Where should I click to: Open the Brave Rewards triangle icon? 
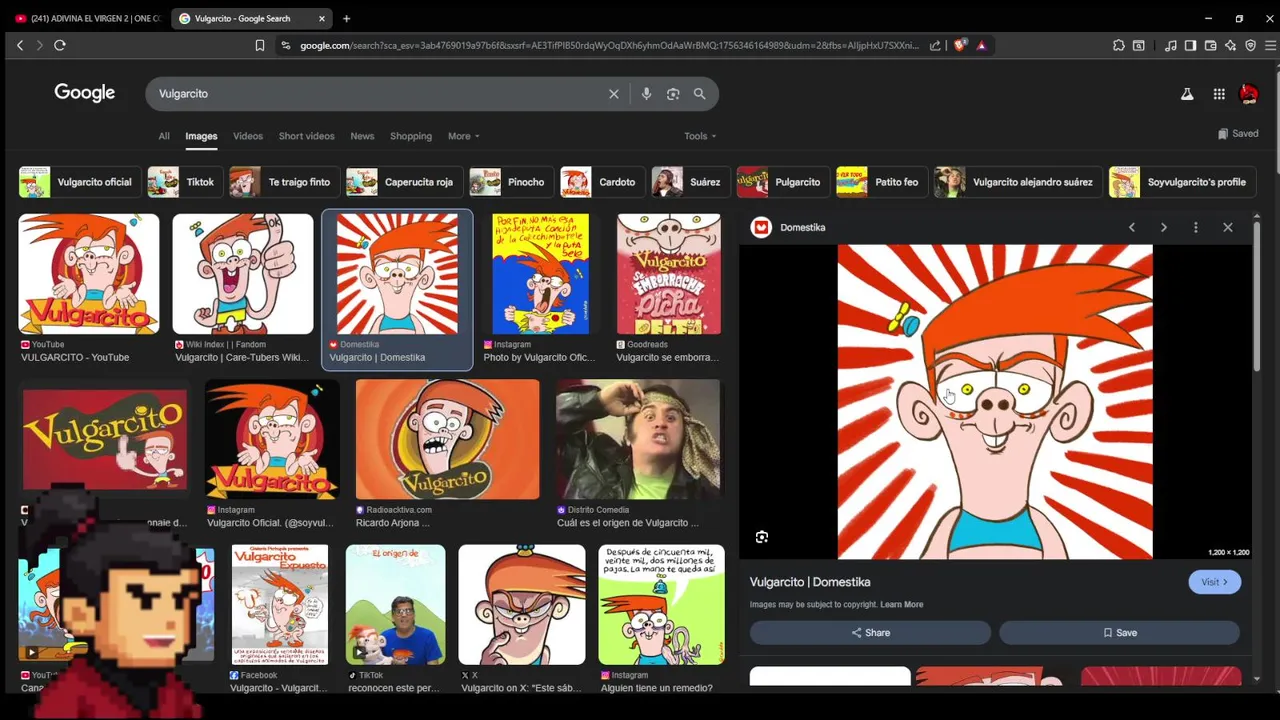pos(981,45)
